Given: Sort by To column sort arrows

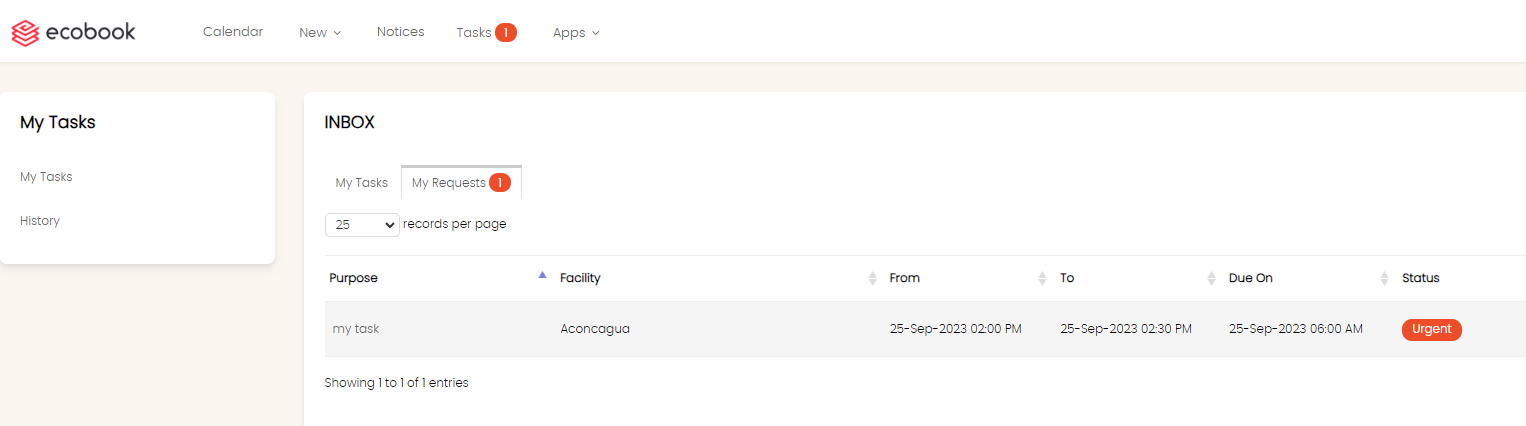Looking at the screenshot, I should coord(1212,278).
